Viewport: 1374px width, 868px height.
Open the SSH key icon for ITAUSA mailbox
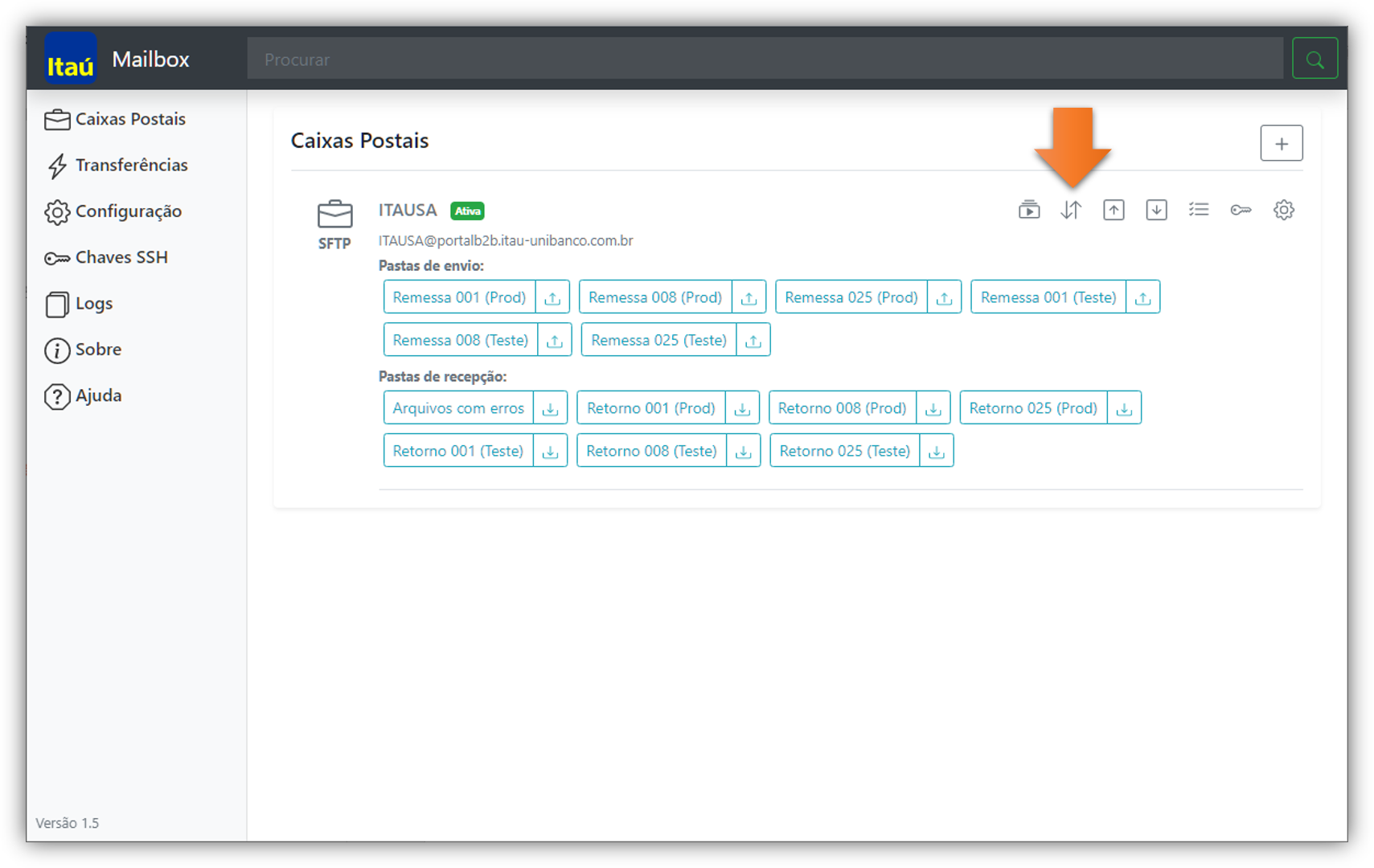click(x=1241, y=211)
